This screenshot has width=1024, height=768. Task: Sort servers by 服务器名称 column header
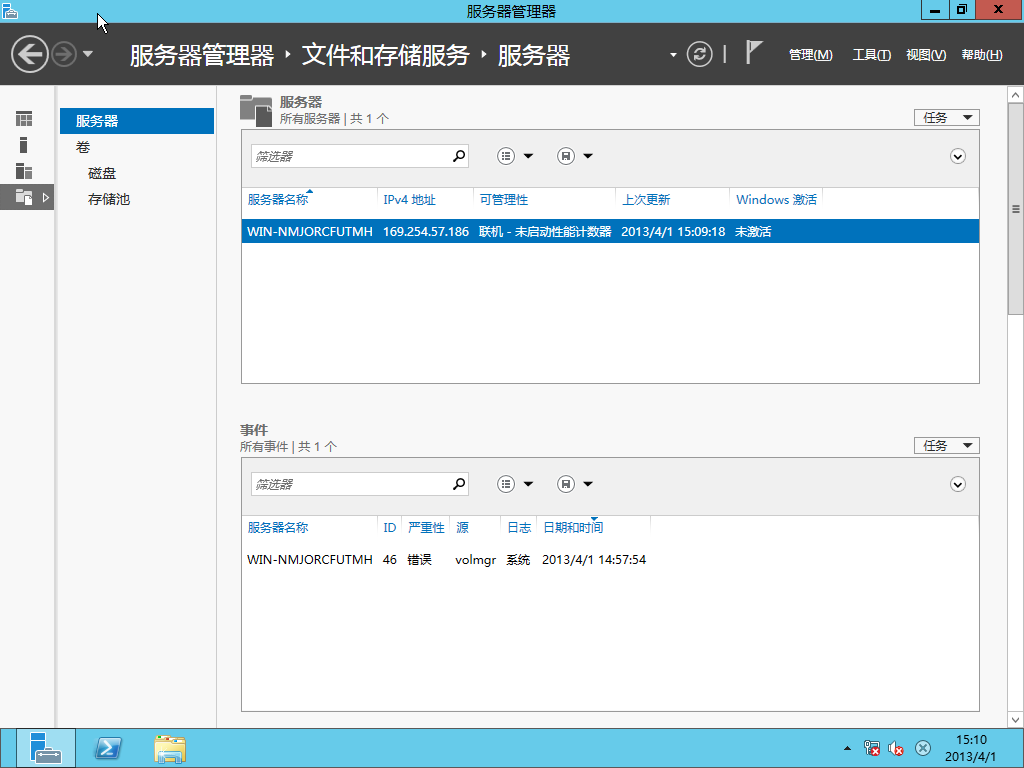coord(278,200)
